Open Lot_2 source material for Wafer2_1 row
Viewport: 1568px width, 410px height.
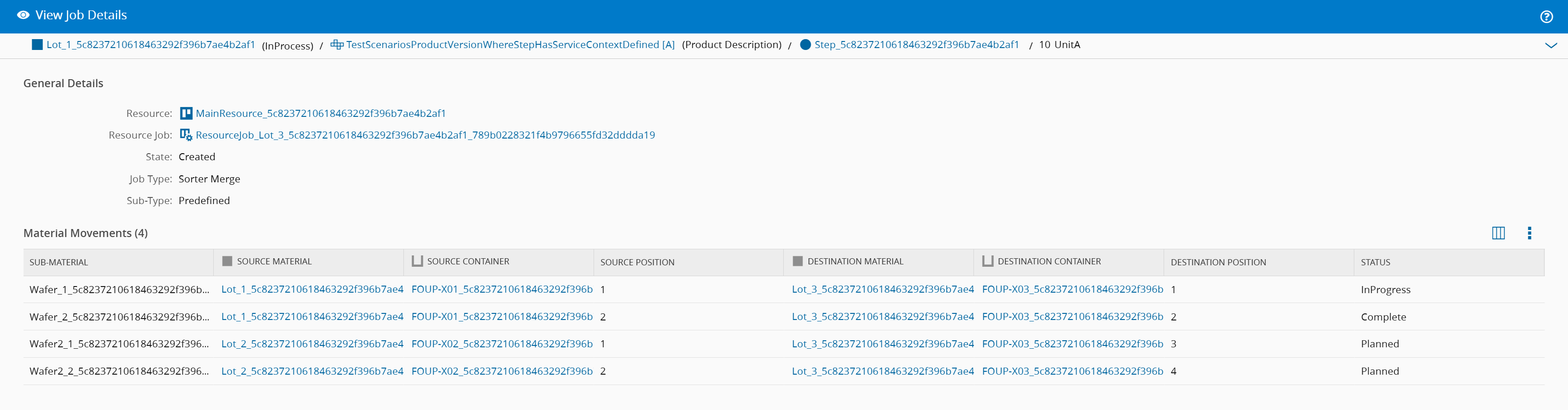pos(312,344)
